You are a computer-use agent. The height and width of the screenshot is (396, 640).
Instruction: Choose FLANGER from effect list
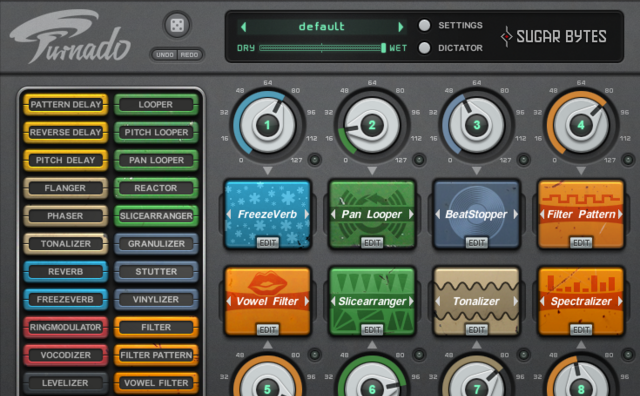[x=66, y=188]
